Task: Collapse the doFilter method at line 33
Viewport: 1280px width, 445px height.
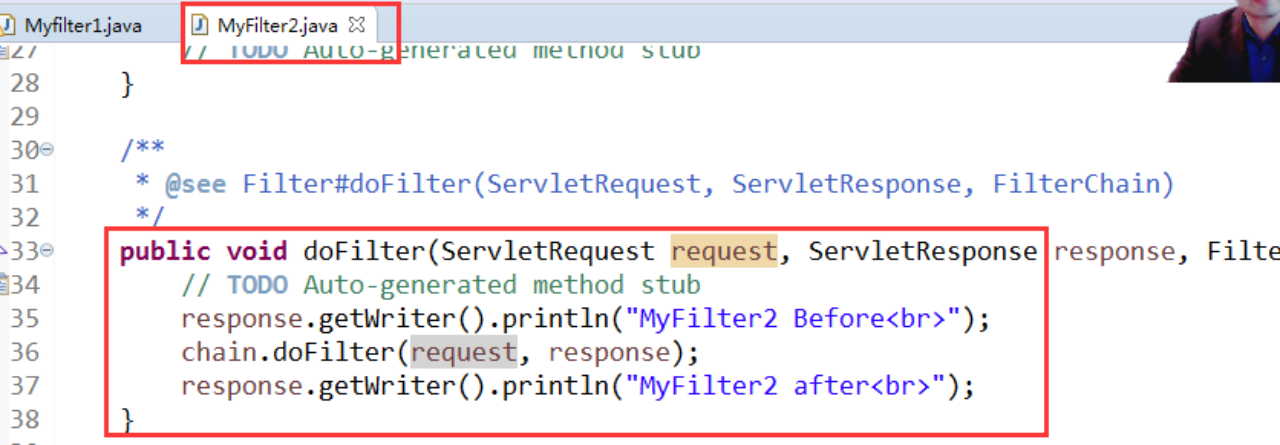Action: [x=48, y=250]
